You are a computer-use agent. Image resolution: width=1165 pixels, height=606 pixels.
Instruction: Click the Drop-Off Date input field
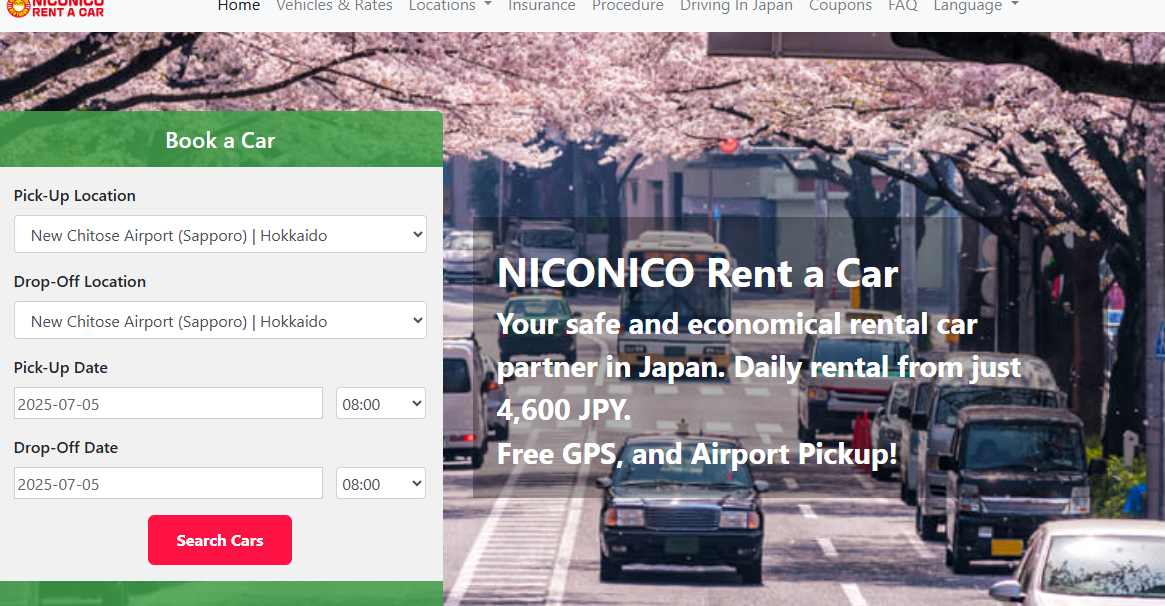(x=169, y=483)
